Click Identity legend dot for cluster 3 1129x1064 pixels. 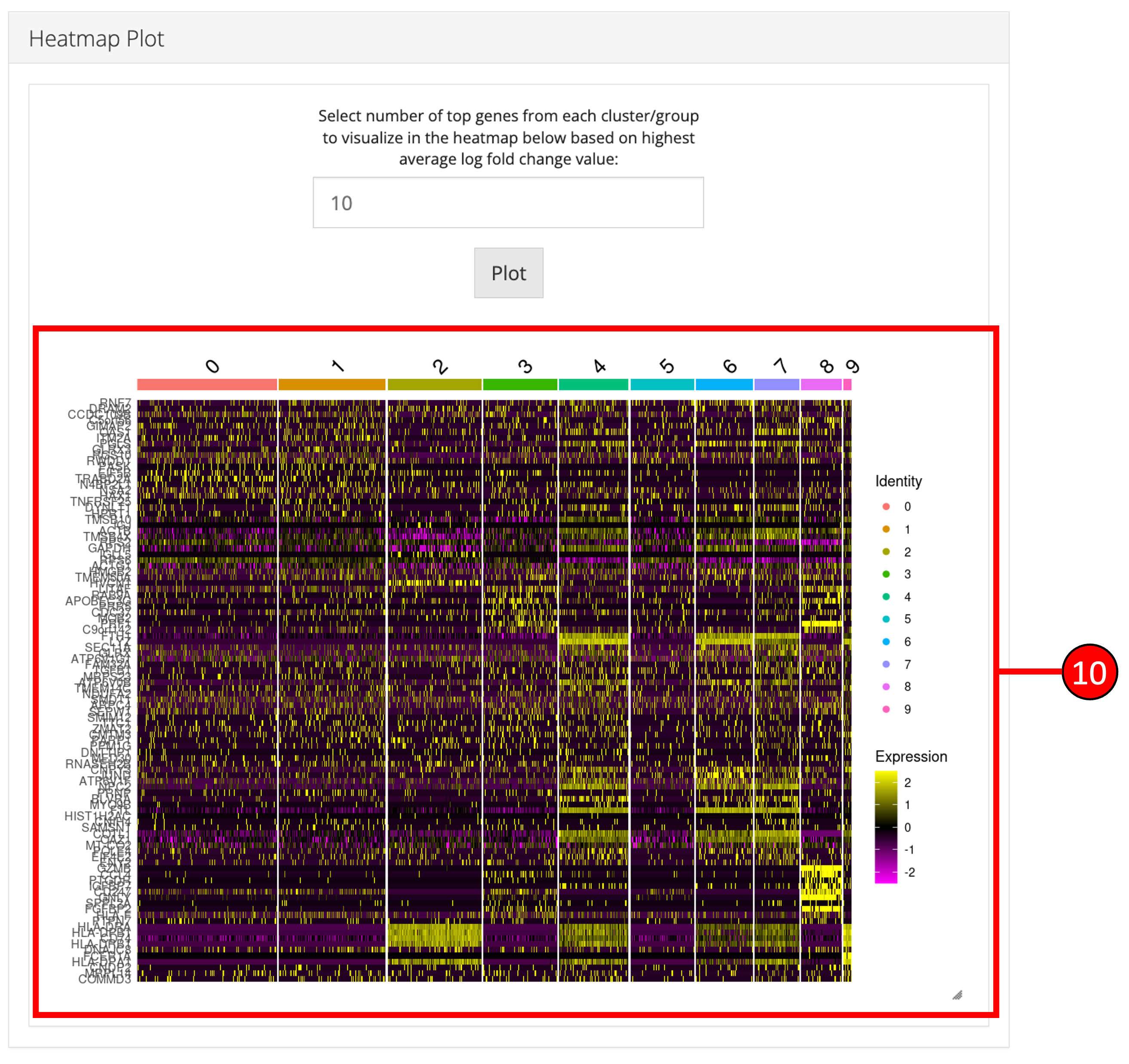click(886, 574)
